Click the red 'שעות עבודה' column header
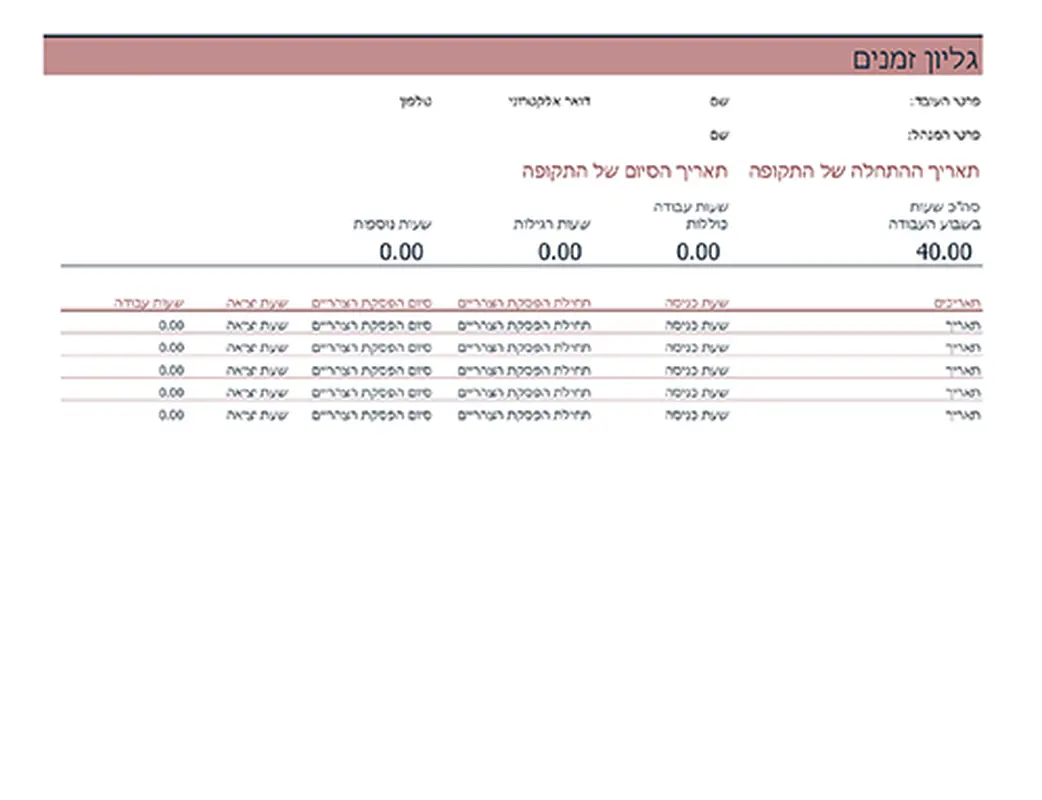This screenshot has height=800, width=1042. click(x=149, y=303)
